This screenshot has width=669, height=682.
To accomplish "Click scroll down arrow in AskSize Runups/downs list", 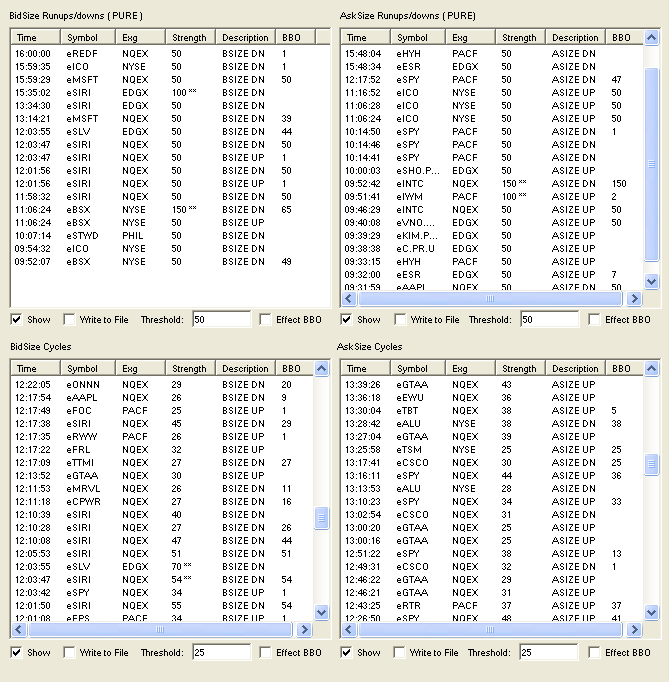I will 651,281.
